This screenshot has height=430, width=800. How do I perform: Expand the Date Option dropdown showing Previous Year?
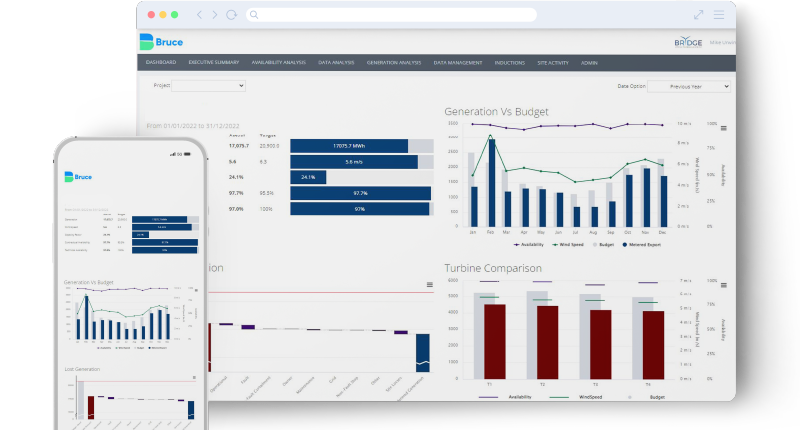(x=689, y=87)
